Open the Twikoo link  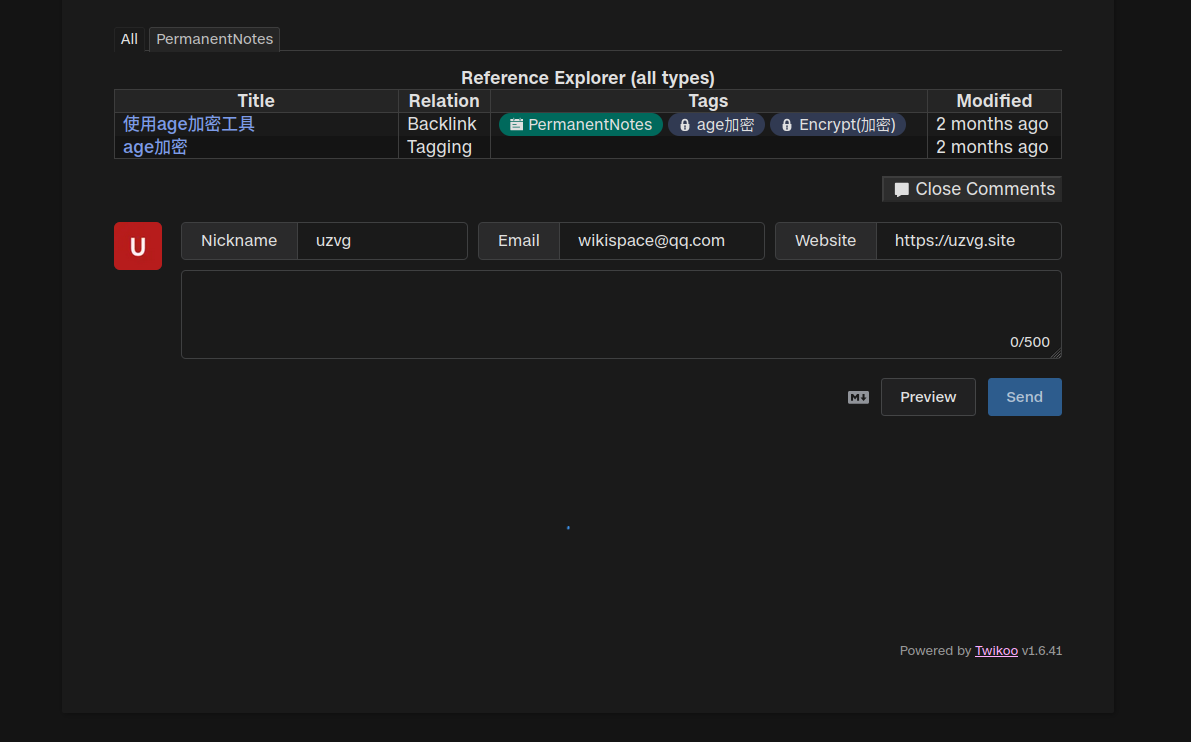[x=996, y=651]
